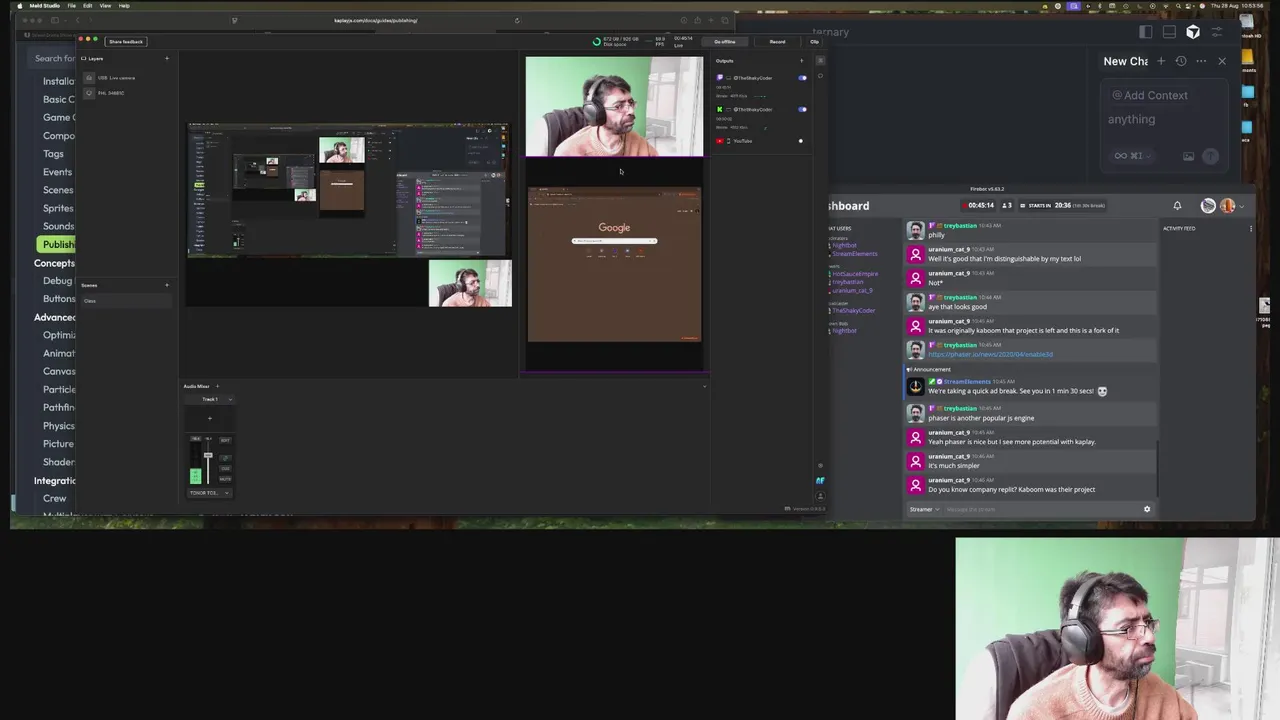Open phaser.io link in Firebot chat
Screen dimensions: 1280x720
990,354
